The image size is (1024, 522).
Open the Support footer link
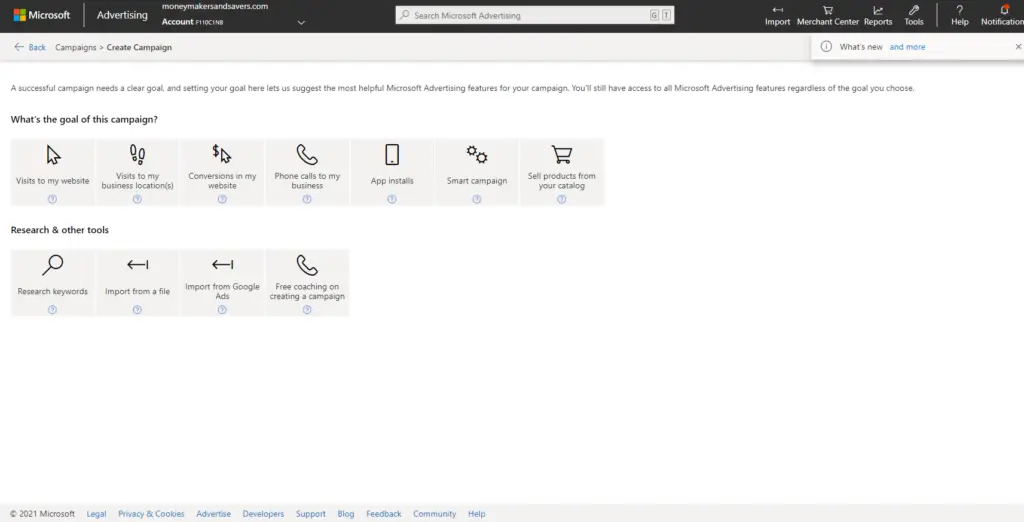[x=310, y=514]
